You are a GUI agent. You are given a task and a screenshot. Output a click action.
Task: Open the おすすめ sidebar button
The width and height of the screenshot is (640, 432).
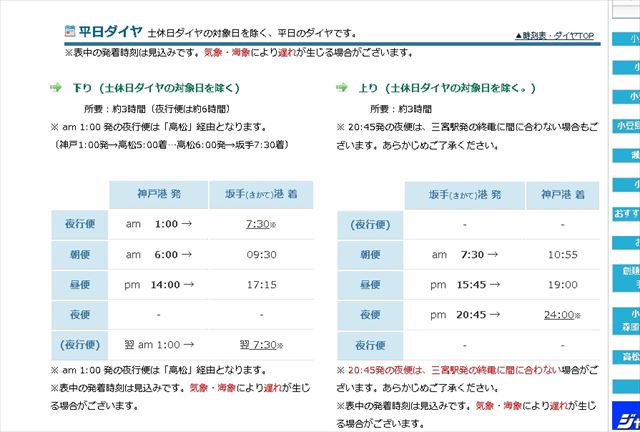[627, 214]
